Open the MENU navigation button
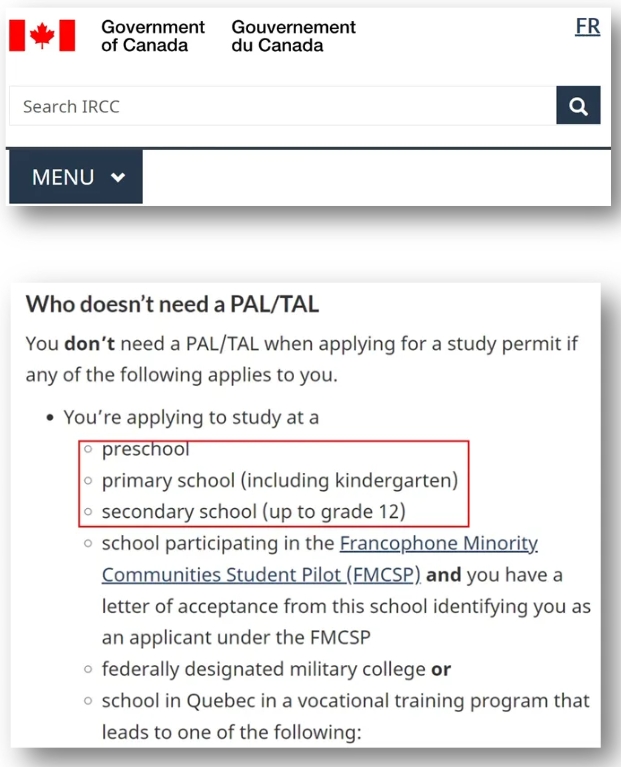 [x=76, y=177]
